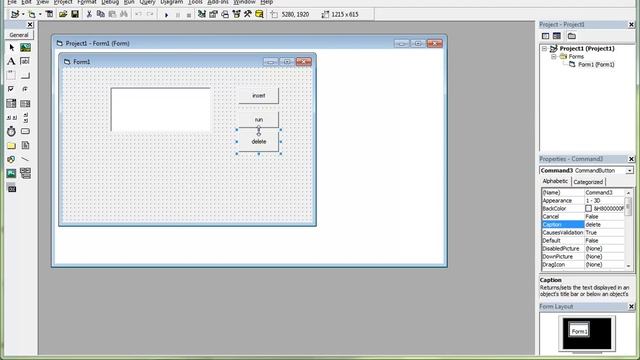Select the OLE container tool
640x360 pixels.
[11, 188]
